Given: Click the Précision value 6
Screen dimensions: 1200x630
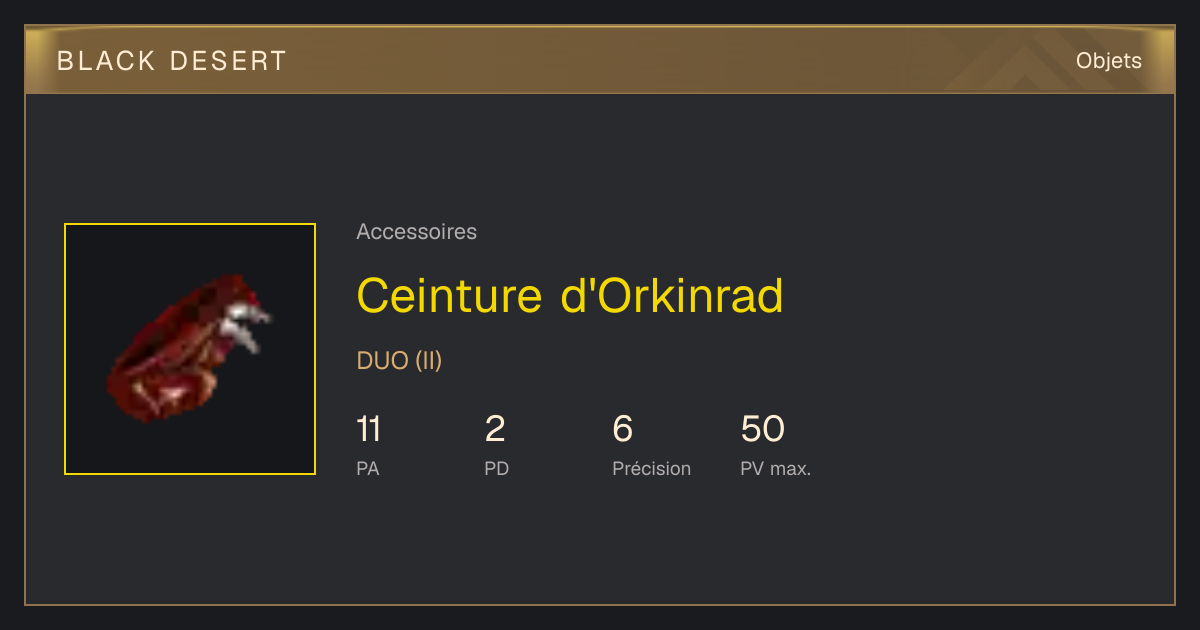Looking at the screenshot, I should tap(623, 429).
